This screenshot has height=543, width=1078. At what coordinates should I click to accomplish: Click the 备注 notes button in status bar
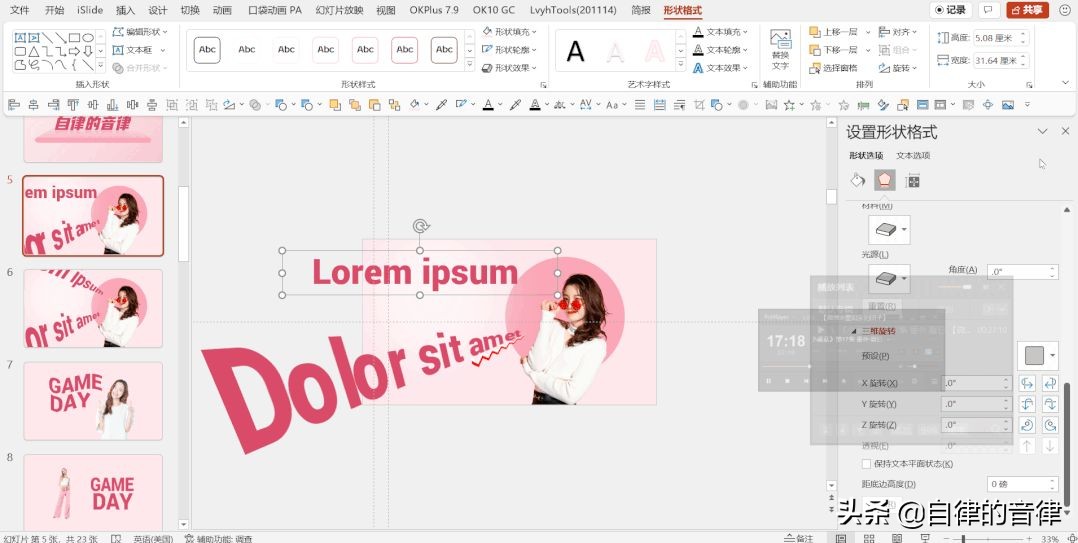[799, 538]
